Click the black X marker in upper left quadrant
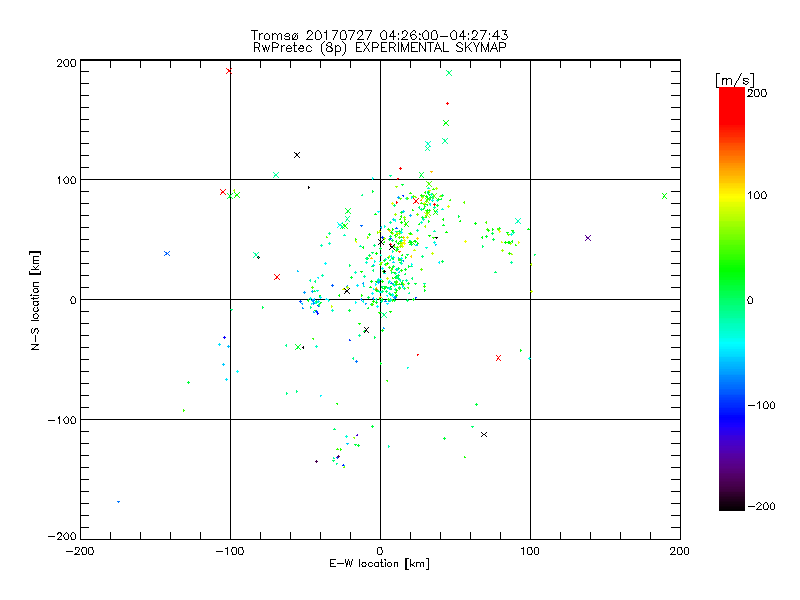 tap(297, 155)
